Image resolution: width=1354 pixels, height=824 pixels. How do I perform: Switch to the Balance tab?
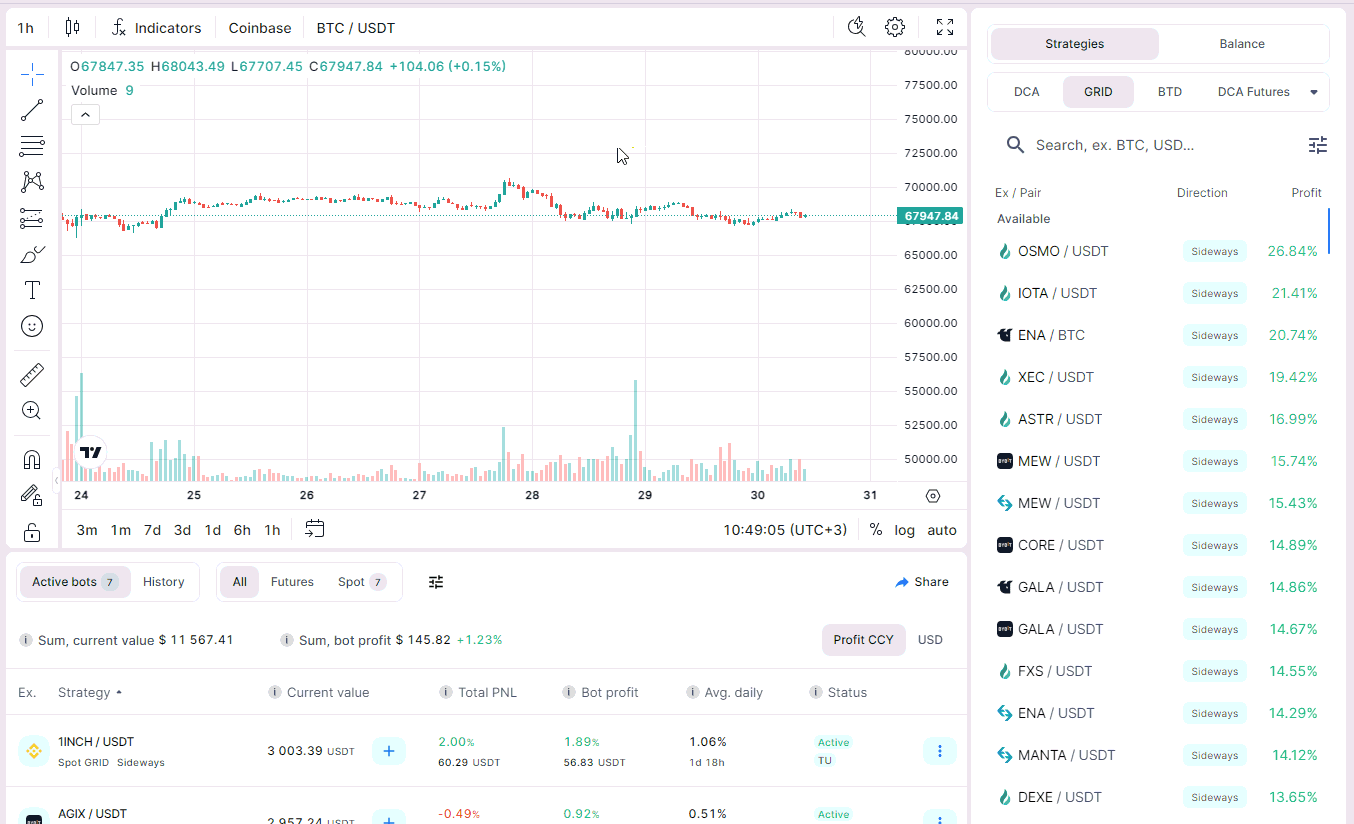point(1242,44)
